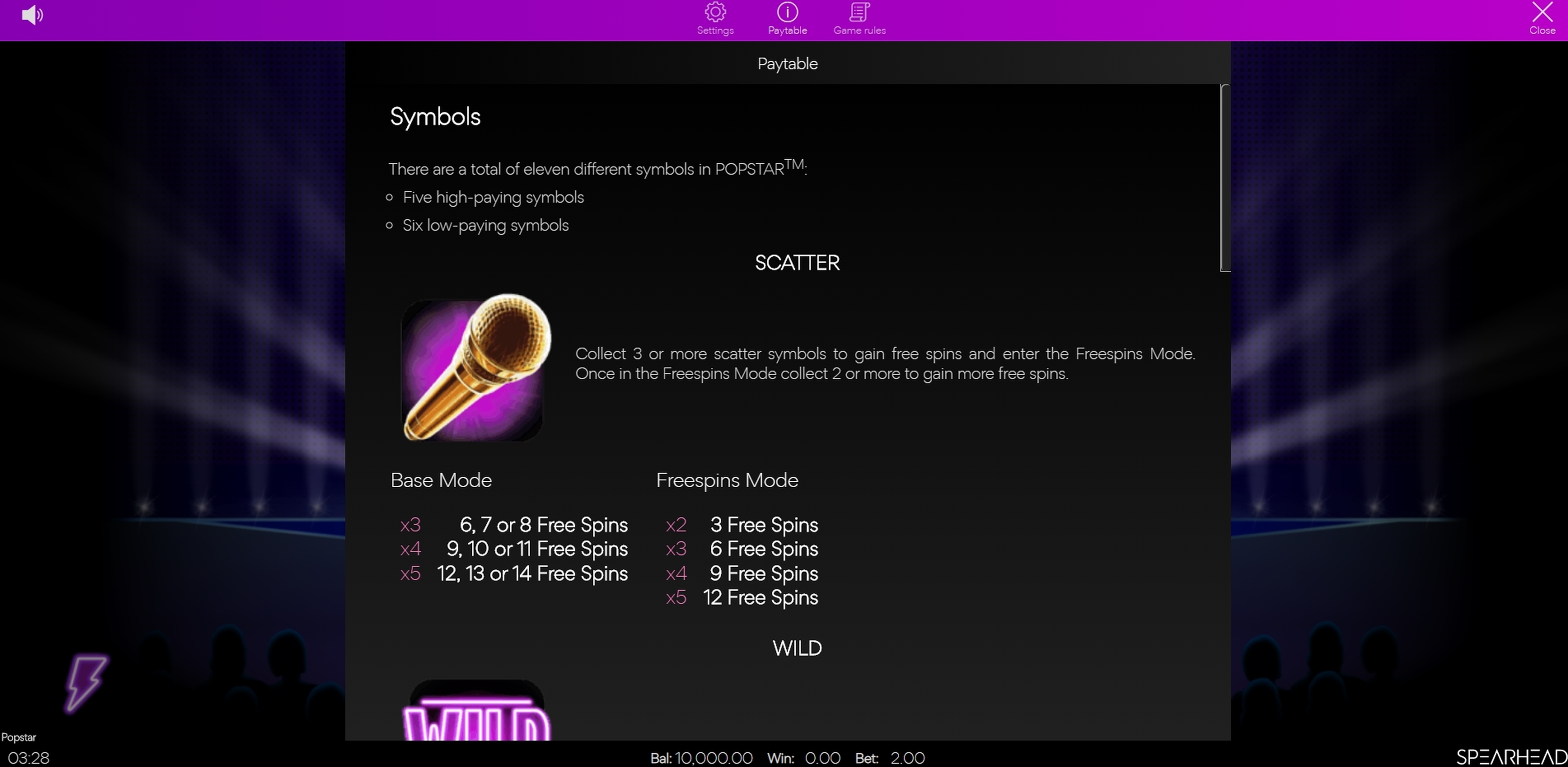Screen dimensions: 1568x767
Task: Close the paytable overlay
Action: [1542, 19]
